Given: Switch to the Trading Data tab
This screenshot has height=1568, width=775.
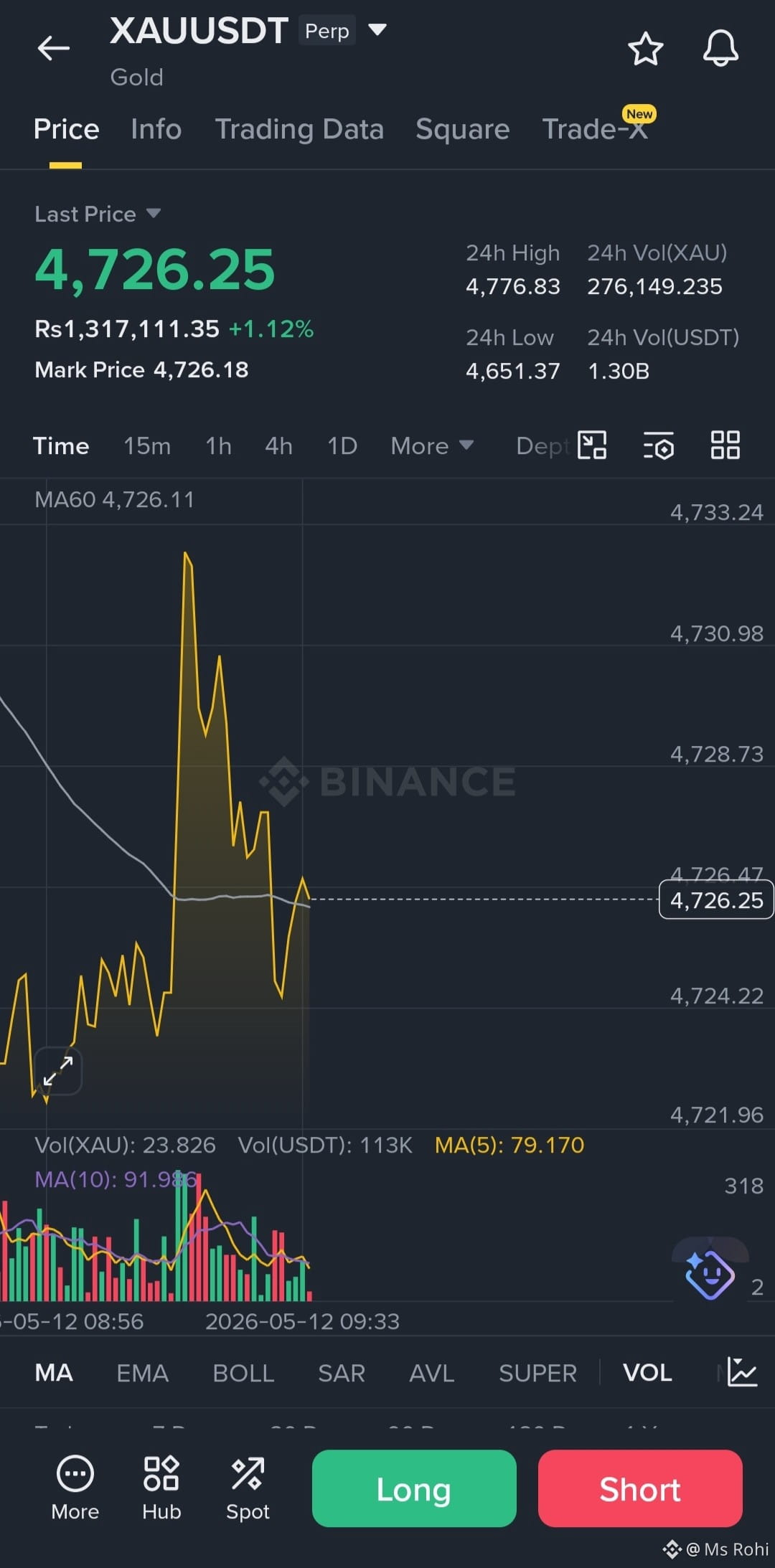Looking at the screenshot, I should click(x=299, y=129).
